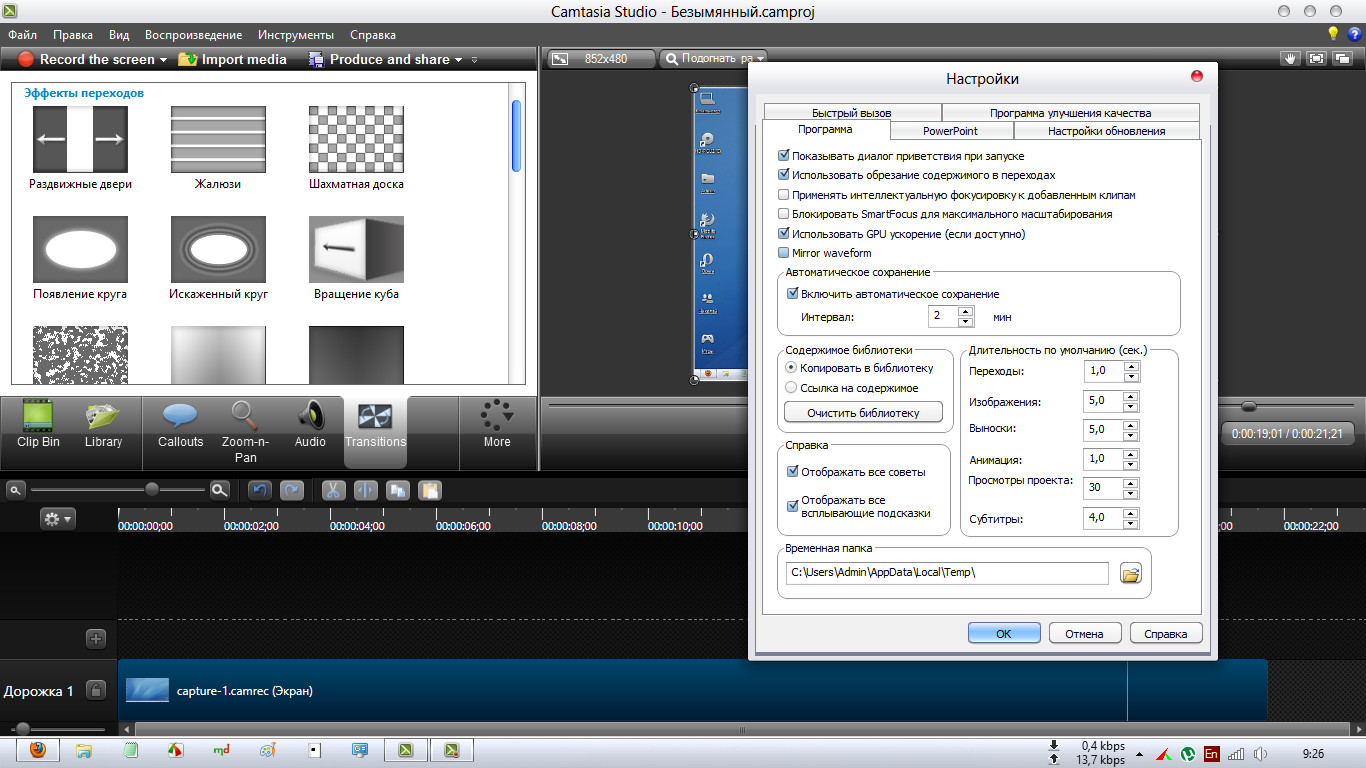The height and width of the screenshot is (768, 1366).
Task: Uncheck Использовать GPU ускорение checkbox
Action: pyautogui.click(x=784, y=234)
